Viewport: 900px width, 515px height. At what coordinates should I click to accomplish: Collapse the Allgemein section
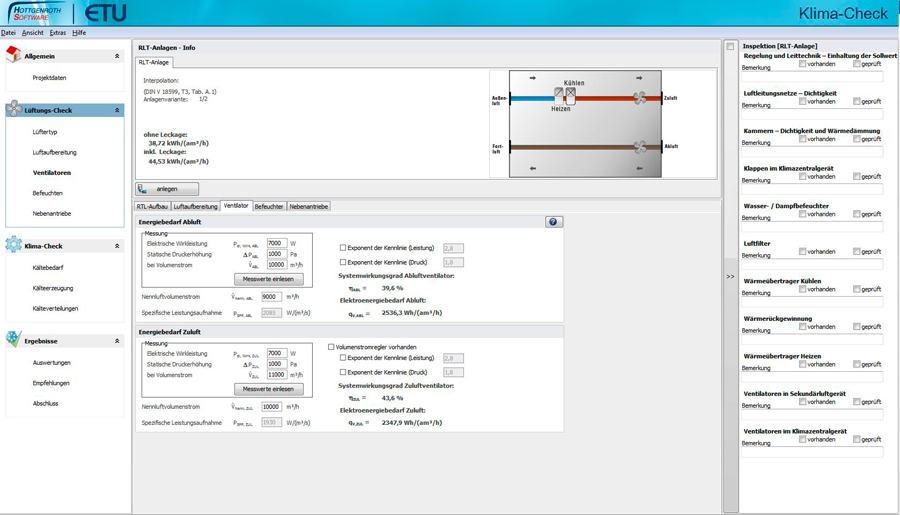click(117, 56)
